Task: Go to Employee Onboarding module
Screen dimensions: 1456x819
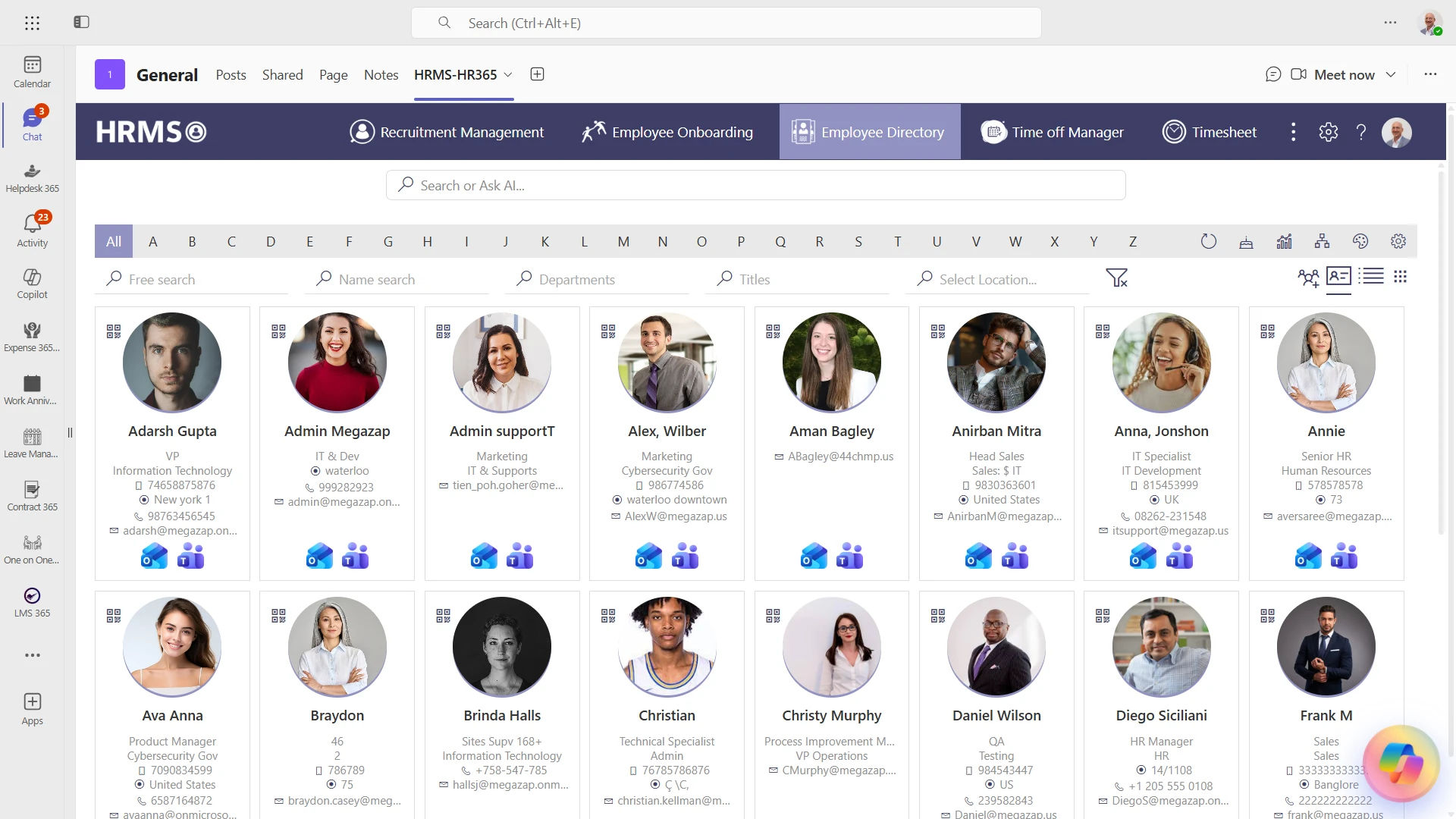Action: 667,132
